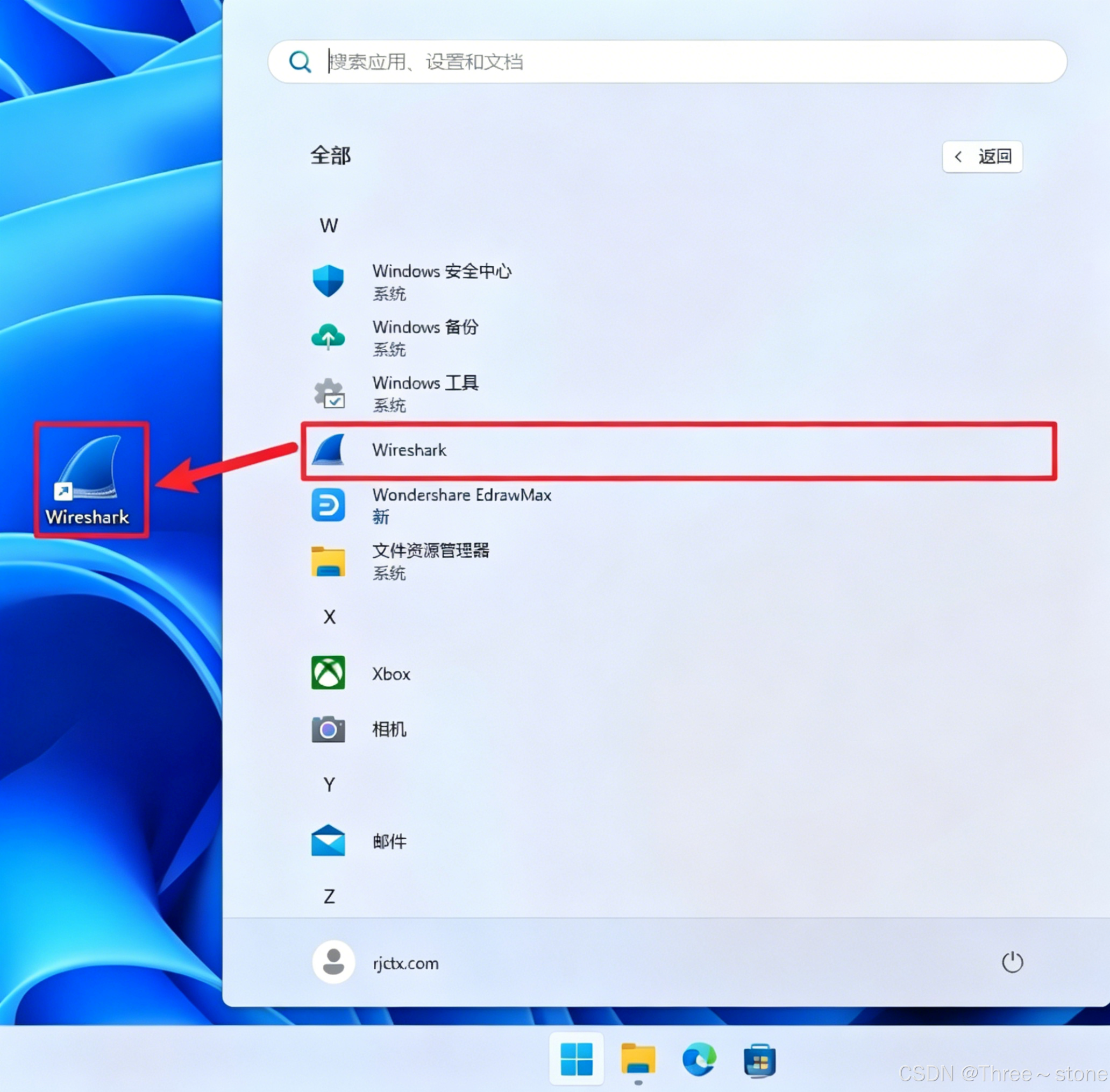Screen dimensions: 1110x1092
Task: Click the W letter group header
Action: (329, 225)
